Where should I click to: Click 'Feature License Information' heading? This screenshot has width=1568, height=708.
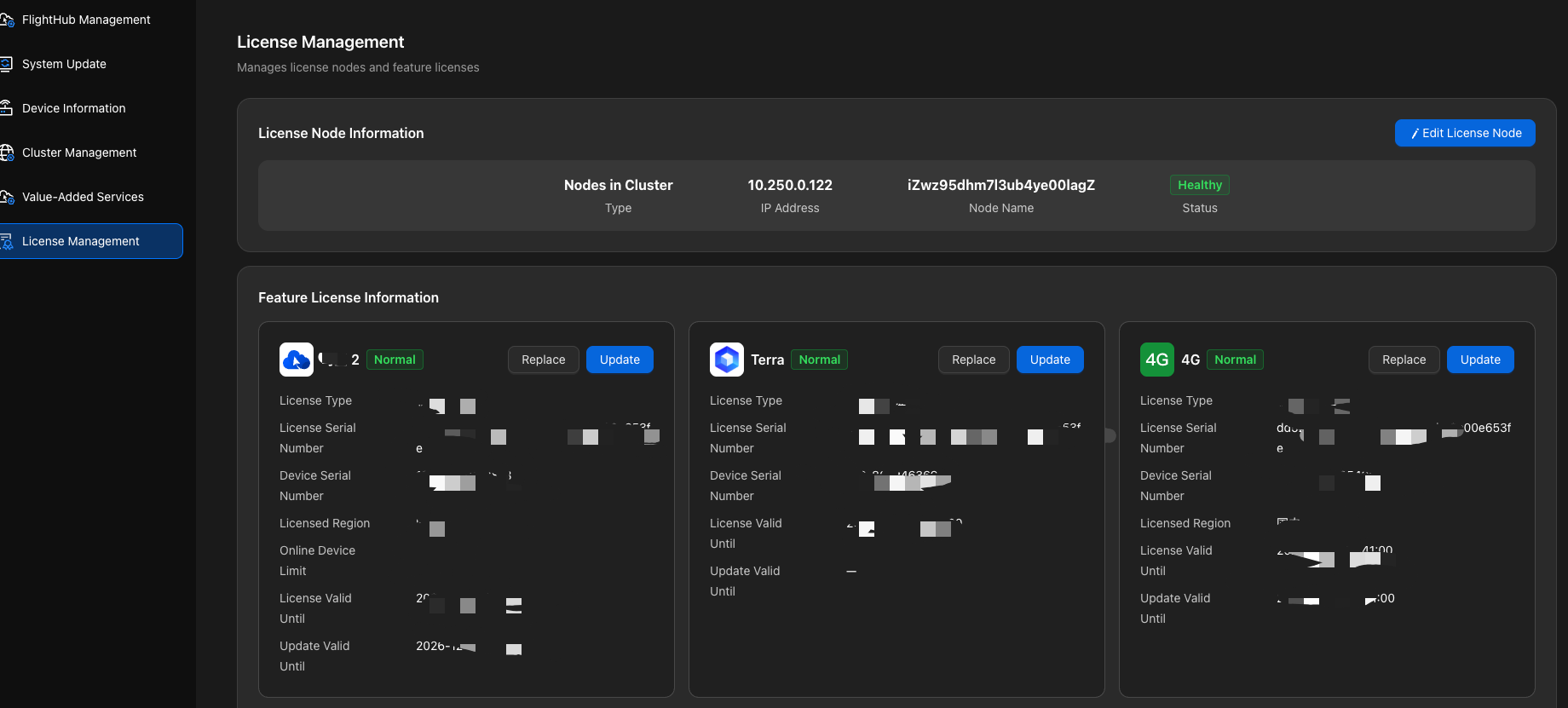[349, 297]
